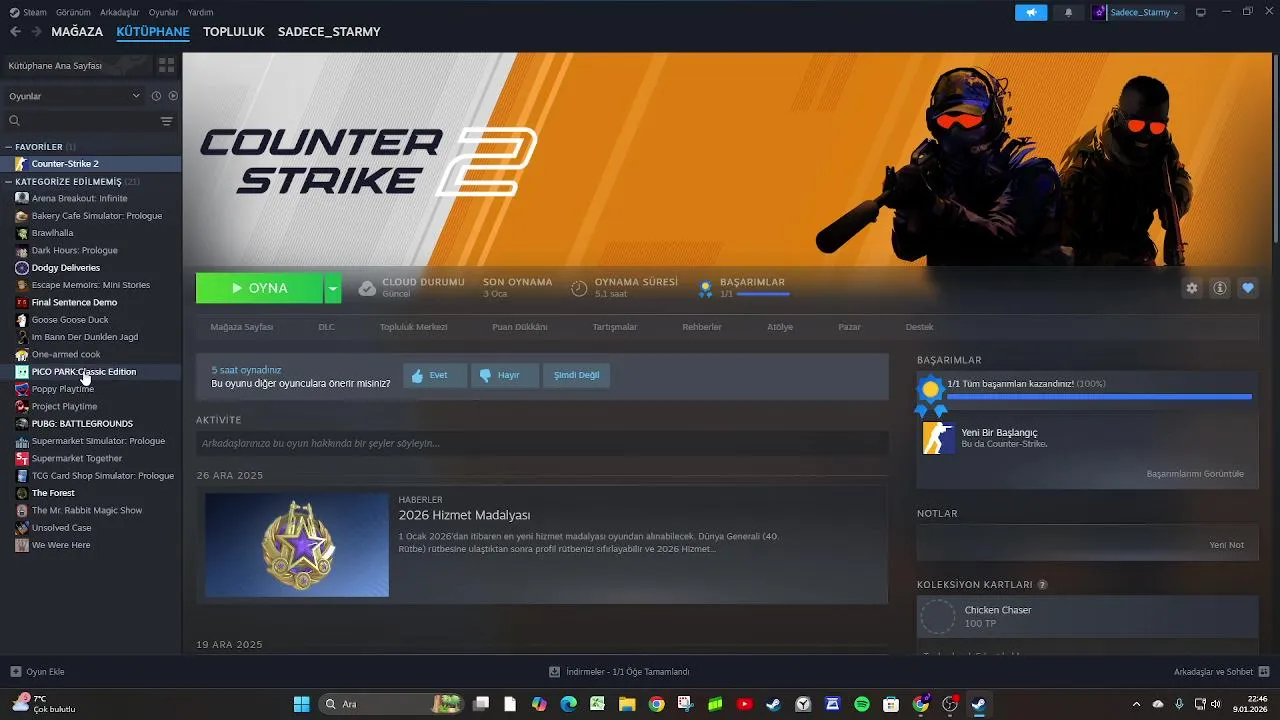
Task: Click the Hayır thumbs-down button
Action: coord(506,375)
